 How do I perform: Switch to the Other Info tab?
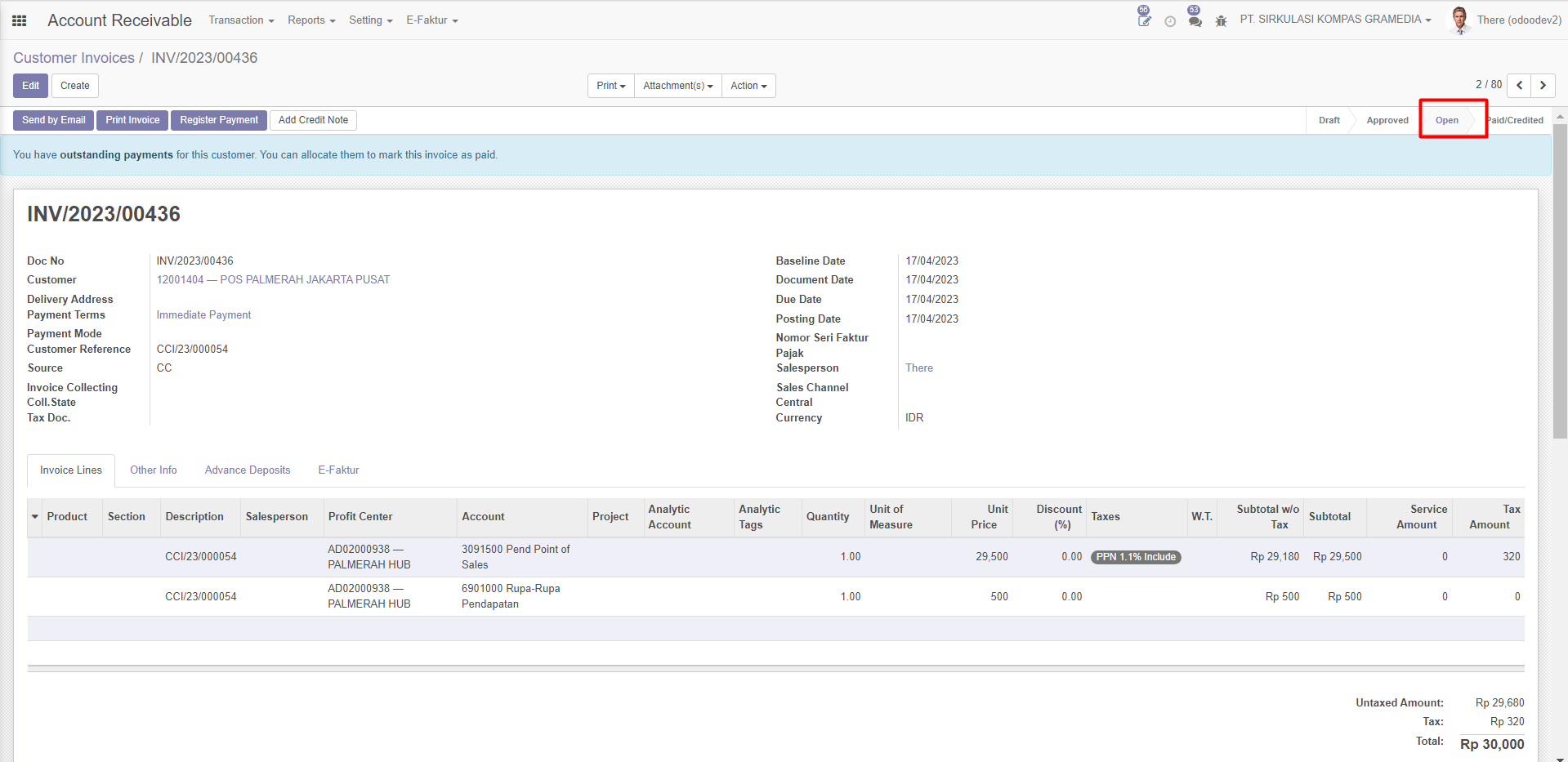pos(154,470)
